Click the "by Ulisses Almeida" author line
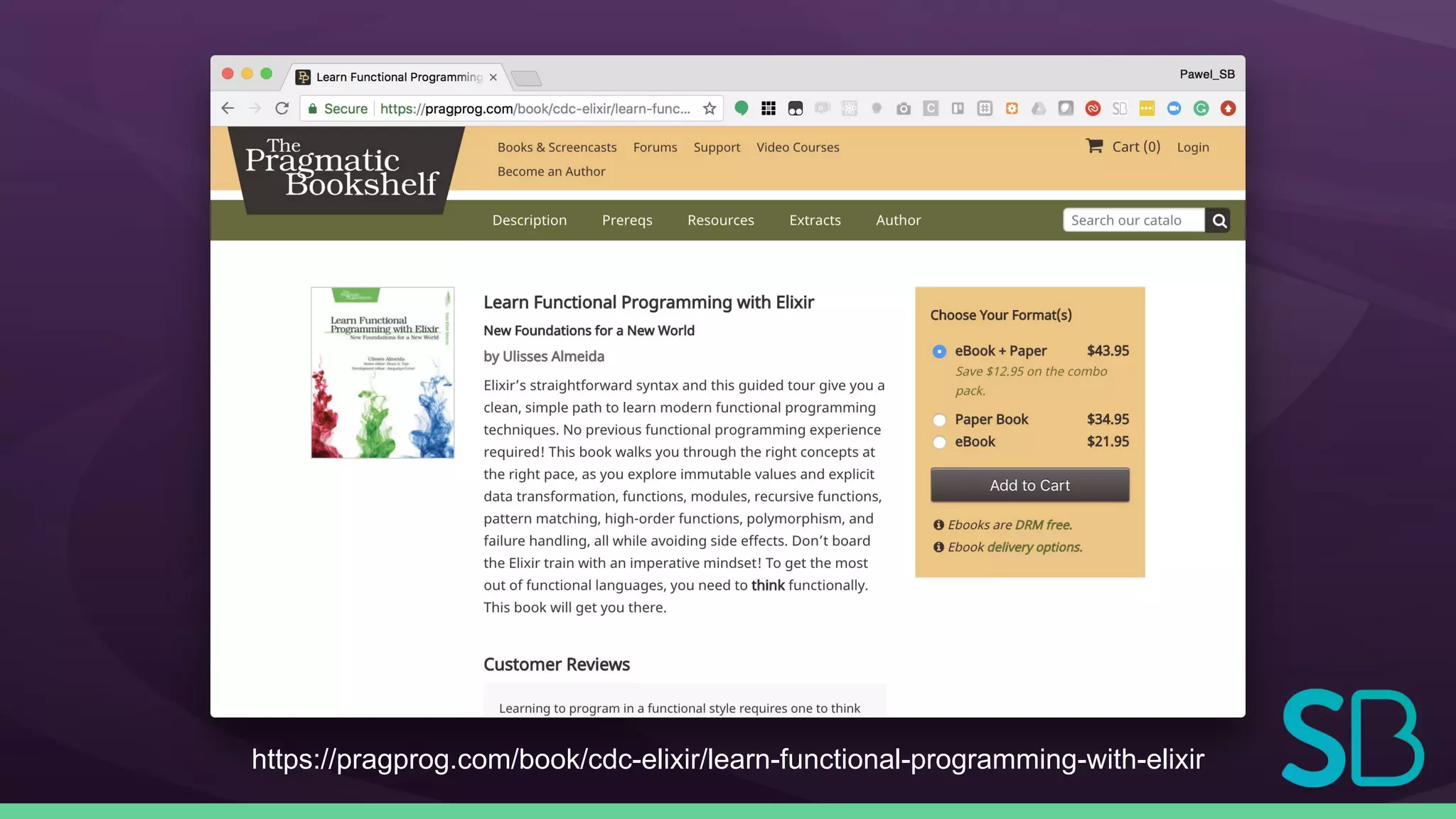1456x819 pixels. coord(544,356)
